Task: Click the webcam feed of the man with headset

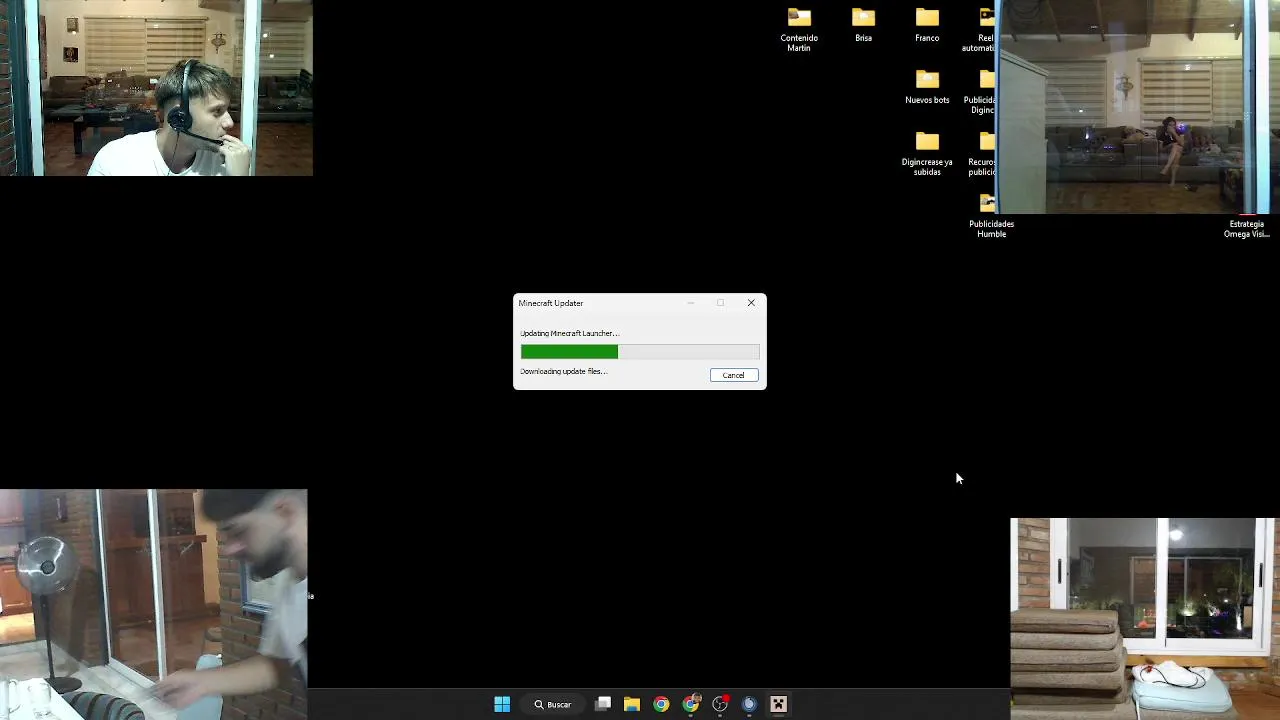Action: click(156, 88)
